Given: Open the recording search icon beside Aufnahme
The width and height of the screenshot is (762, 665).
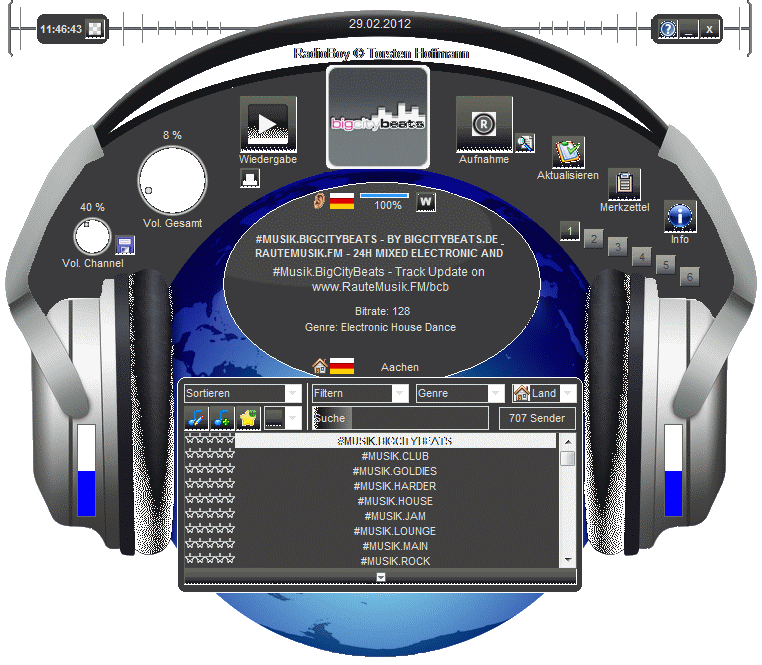Looking at the screenshot, I should [525, 142].
